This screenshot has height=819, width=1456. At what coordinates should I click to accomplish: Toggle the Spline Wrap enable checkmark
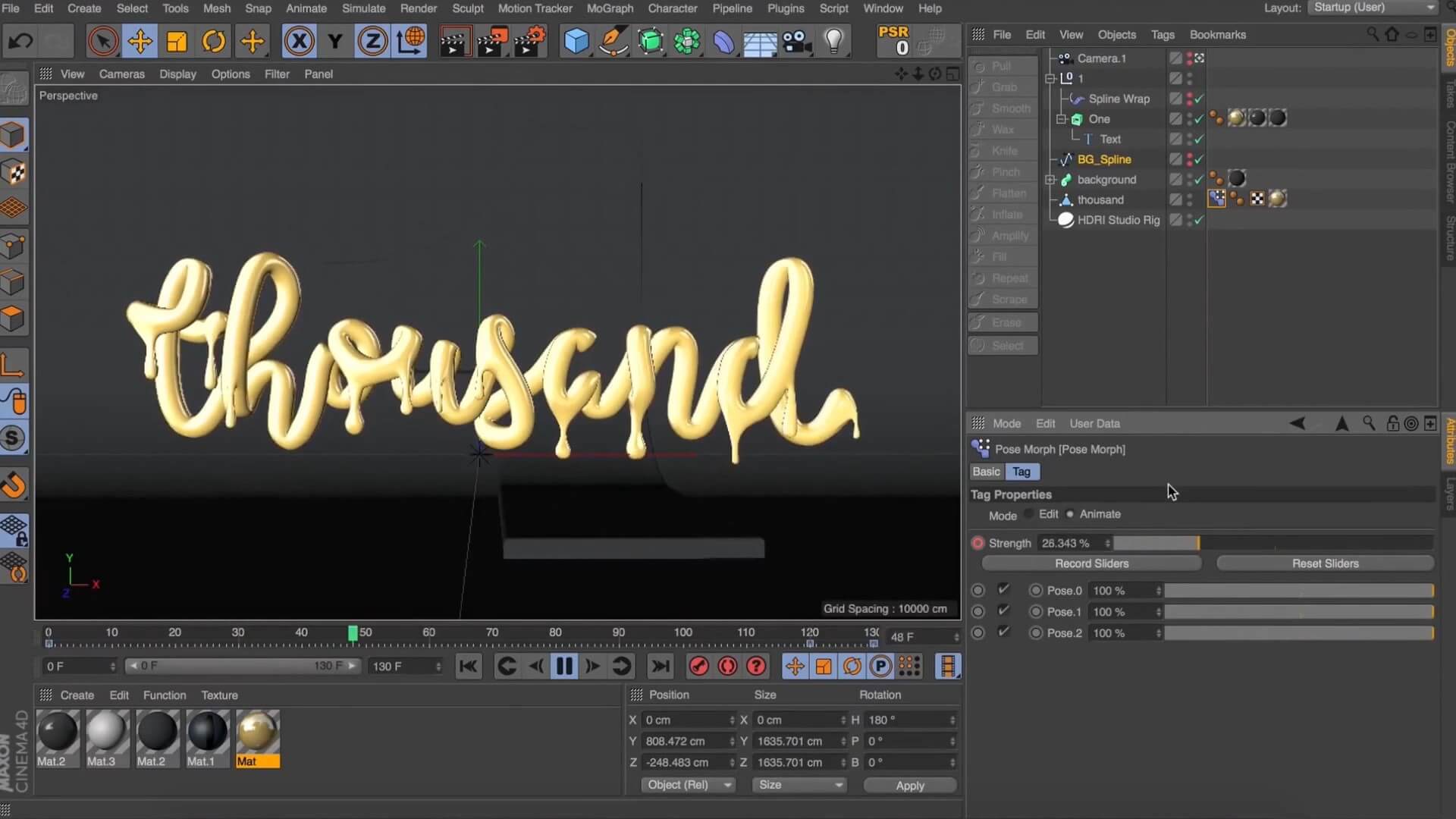[x=1199, y=99]
